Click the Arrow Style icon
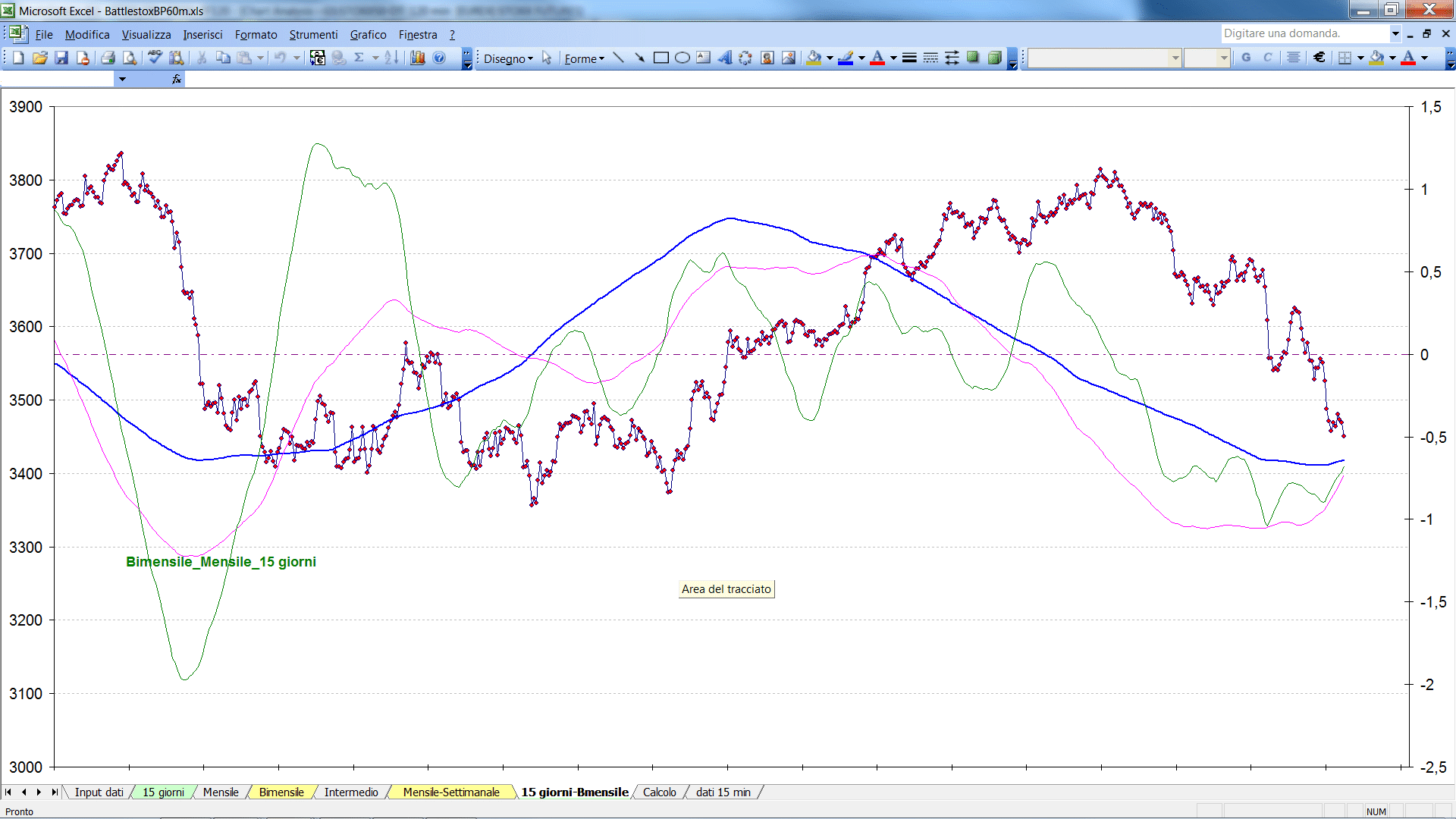This screenshot has height=819, width=1456. [952, 58]
